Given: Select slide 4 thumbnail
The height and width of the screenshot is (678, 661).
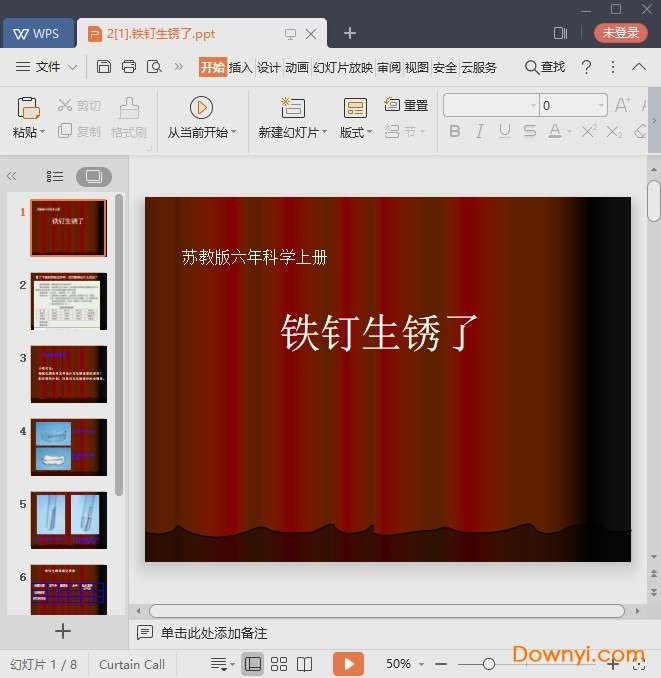Looking at the screenshot, I should [x=69, y=447].
